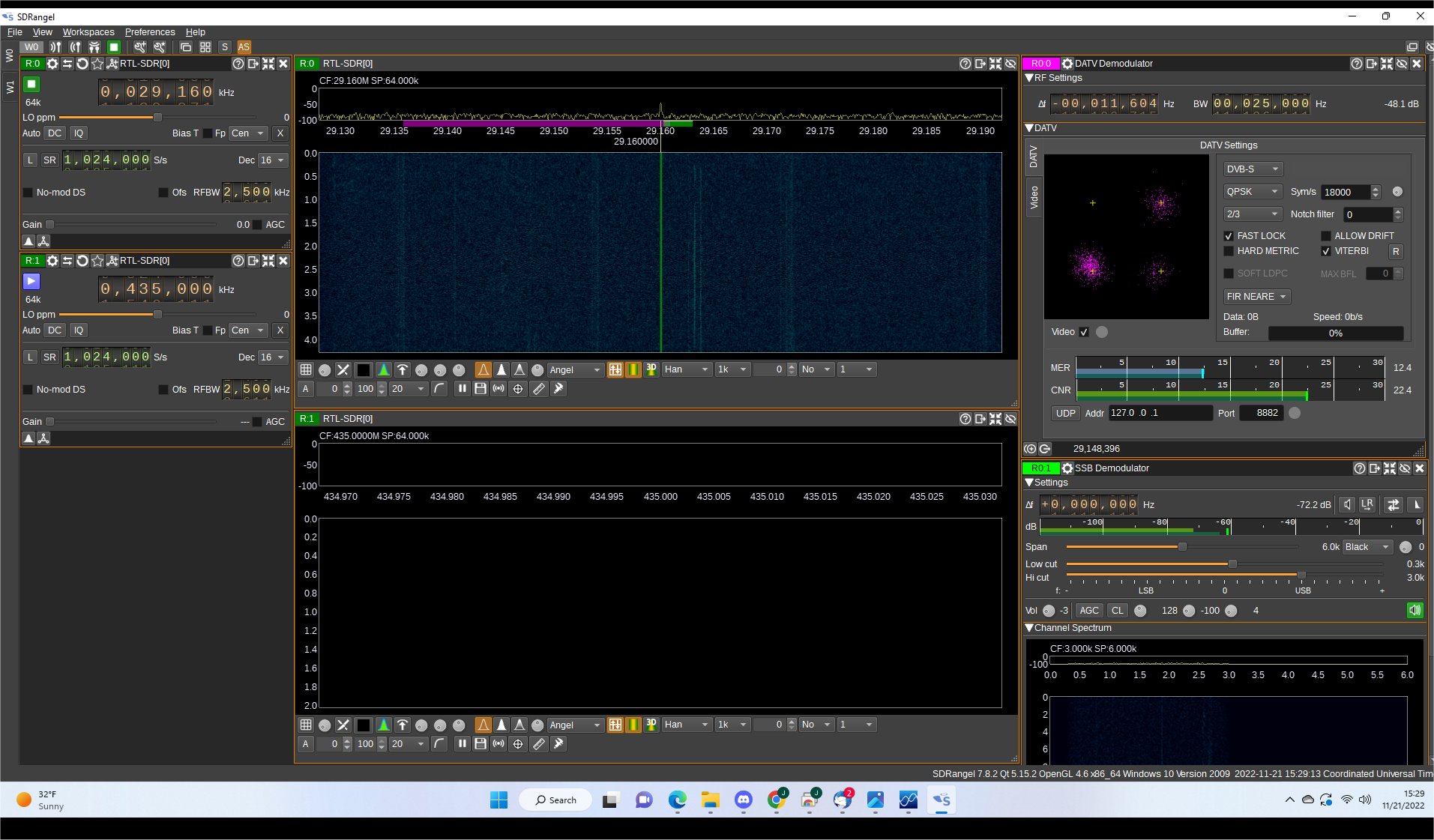Viewport: 1434px width, 840px height.
Task: Click the add workspace wrench icon
Action: pos(140,46)
